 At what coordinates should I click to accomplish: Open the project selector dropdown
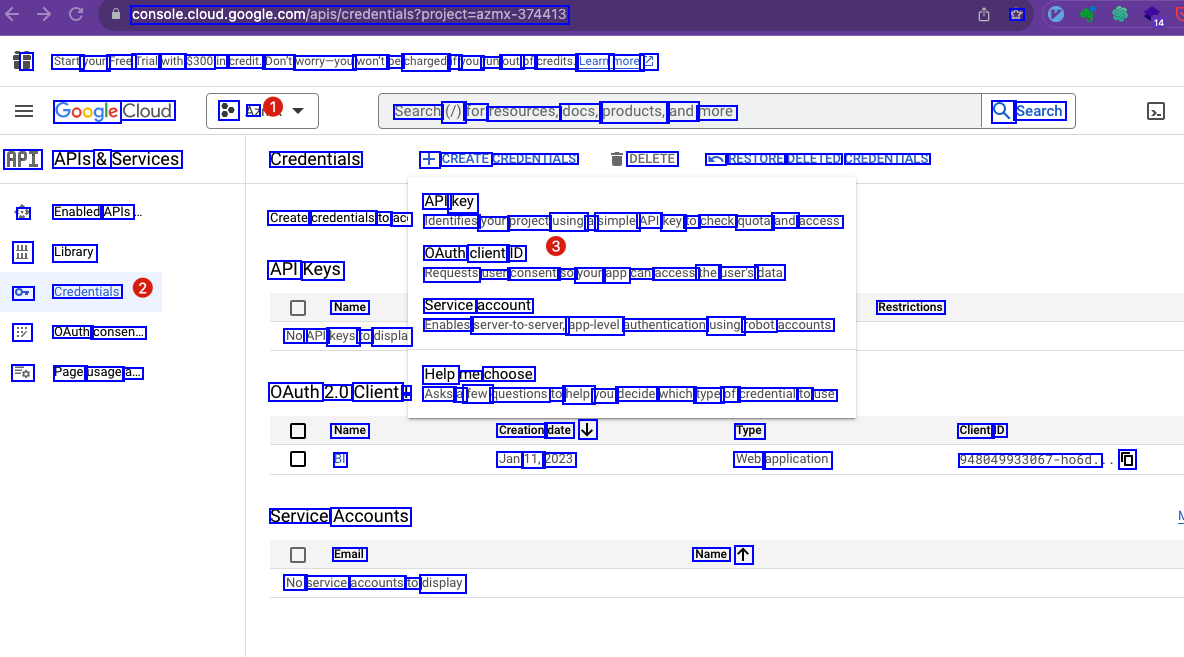262,111
